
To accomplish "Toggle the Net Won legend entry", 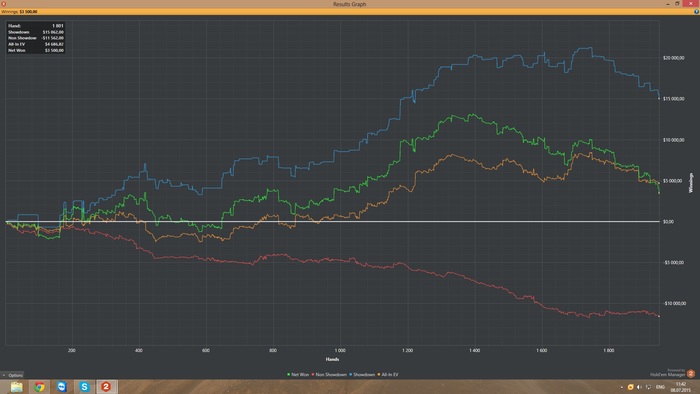I will pos(298,375).
